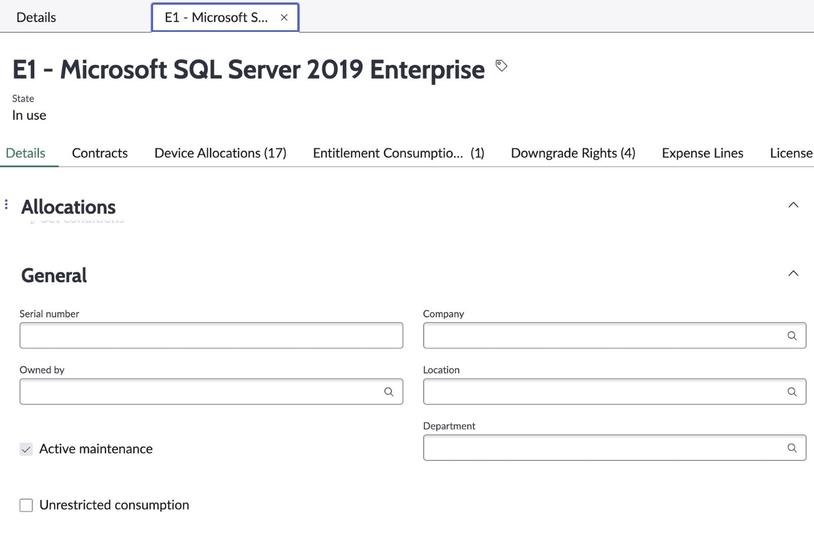Toggle the Active maintenance checkbox
The width and height of the screenshot is (814, 537).
26,449
